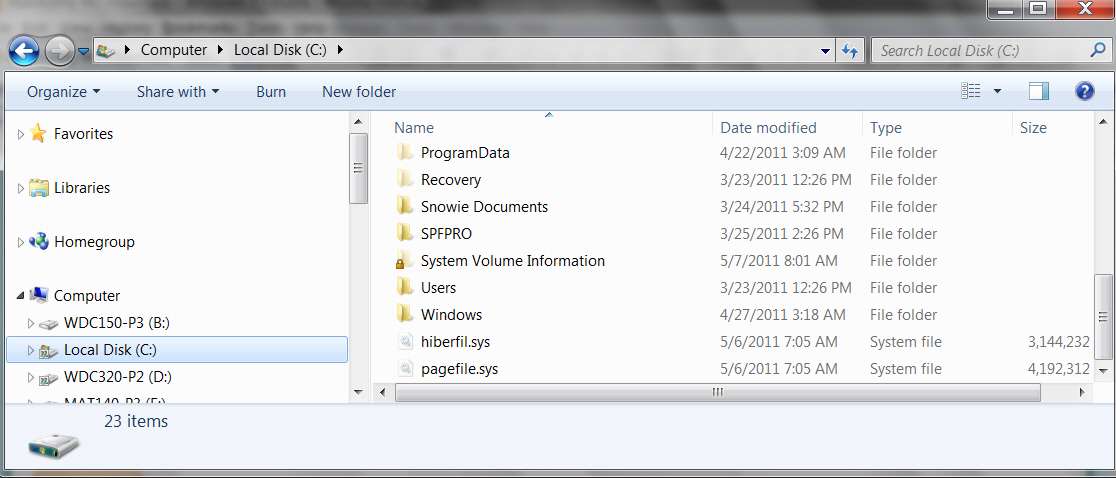Select the pagefile.sys file name
The height and width of the screenshot is (478, 1116).
pyautogui.click(x=459, y=368)
